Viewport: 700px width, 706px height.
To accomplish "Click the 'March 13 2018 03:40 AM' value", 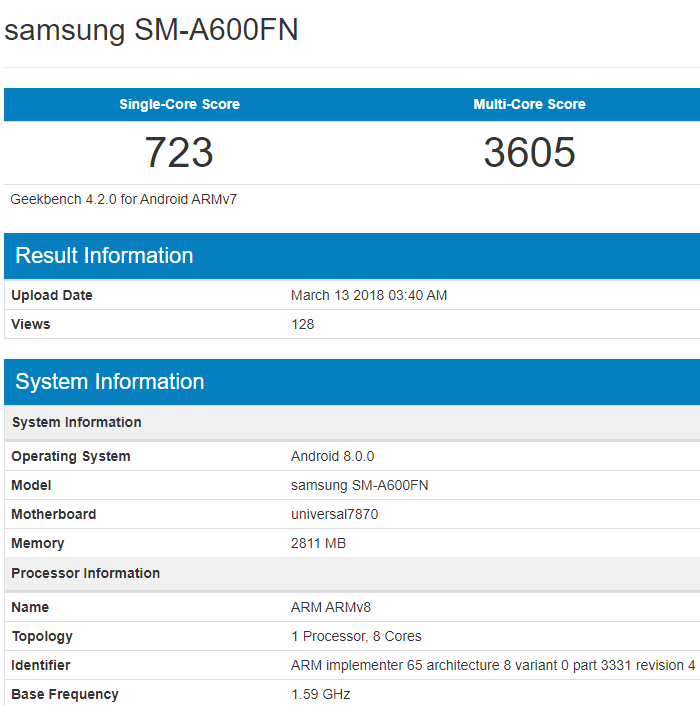I will (369, 295).
